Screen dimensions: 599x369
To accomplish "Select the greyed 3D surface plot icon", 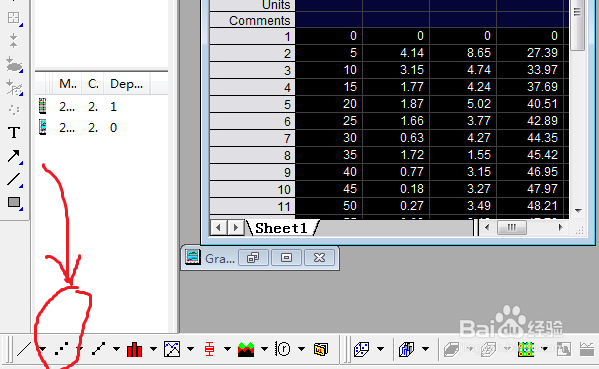I will point(452,349).
